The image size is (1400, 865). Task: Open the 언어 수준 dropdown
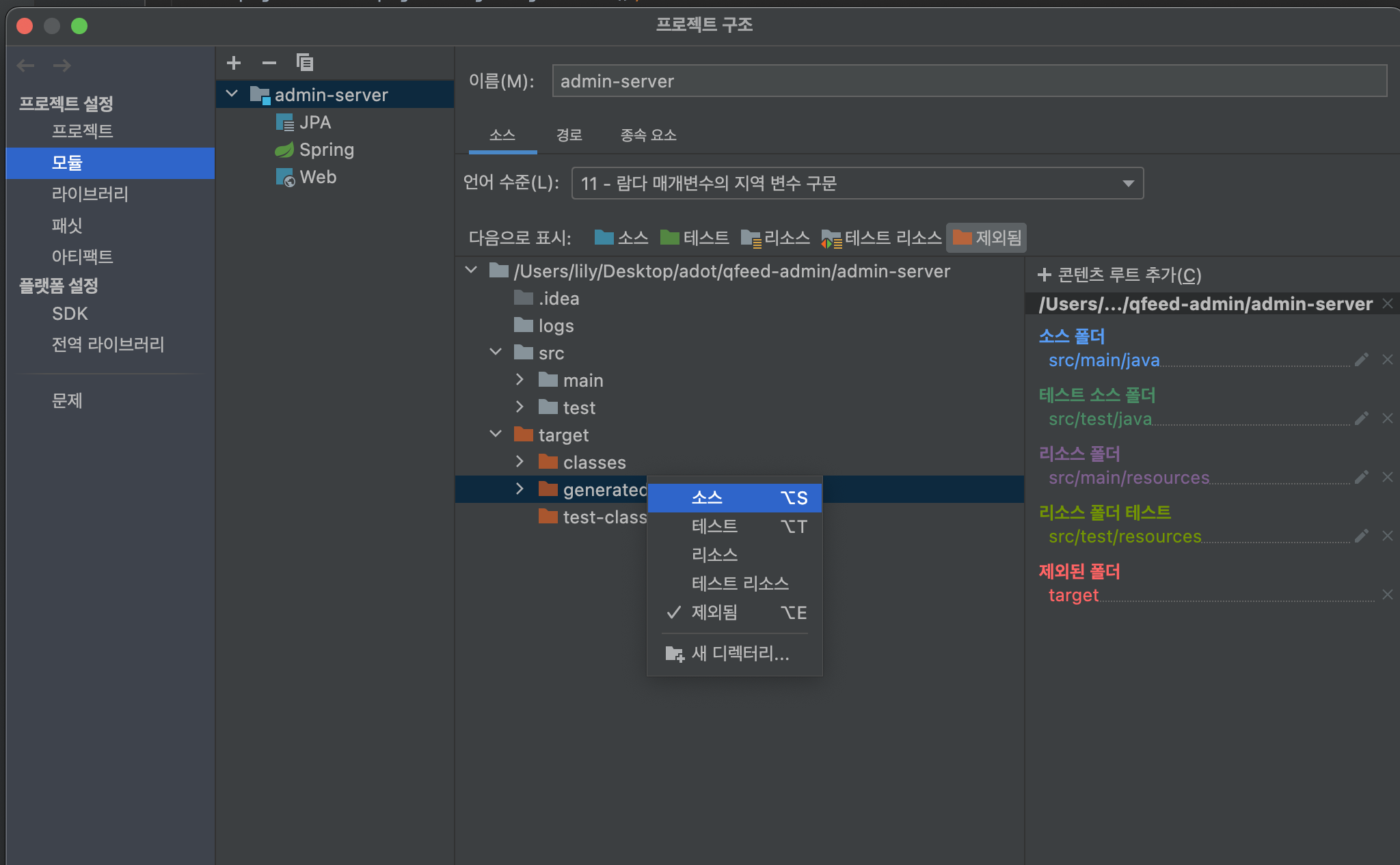(x=857, y=183)
